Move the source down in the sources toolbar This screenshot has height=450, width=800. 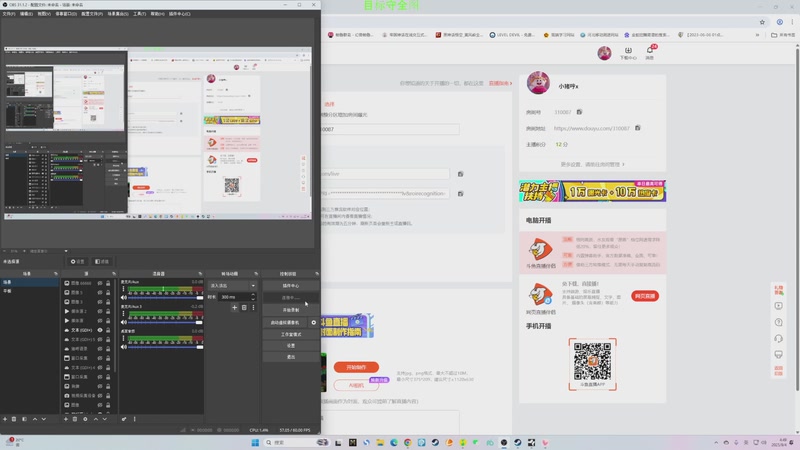pyautogui.click(x=105, y=419)
